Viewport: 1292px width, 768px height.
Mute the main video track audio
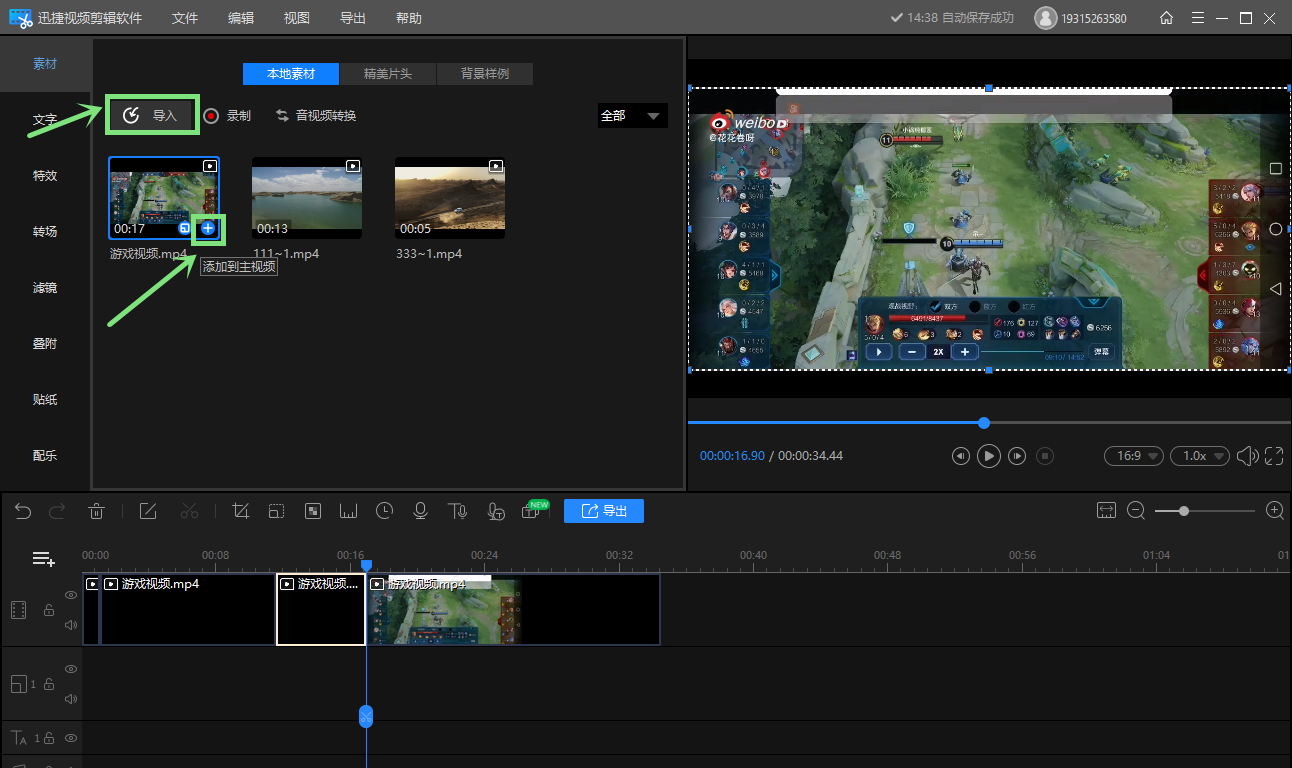tap(71, 625)
